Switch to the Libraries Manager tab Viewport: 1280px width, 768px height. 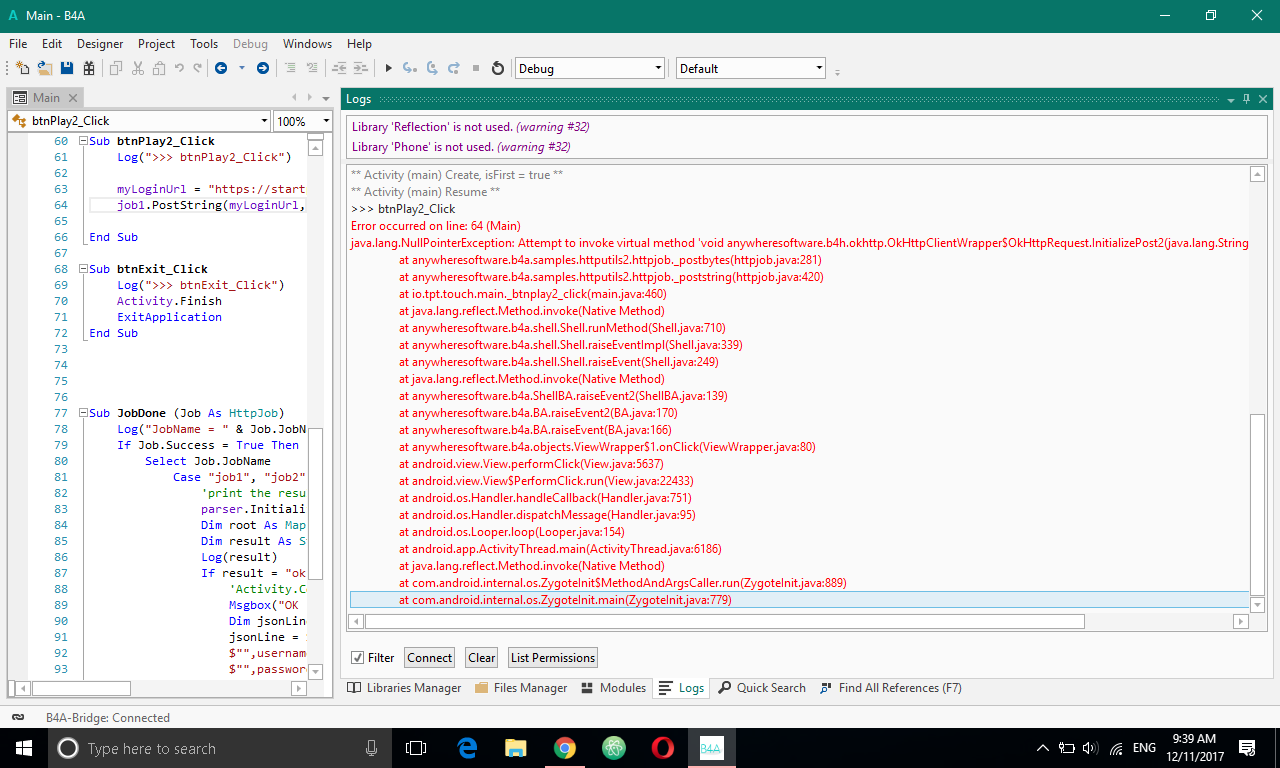pos(404,688)
